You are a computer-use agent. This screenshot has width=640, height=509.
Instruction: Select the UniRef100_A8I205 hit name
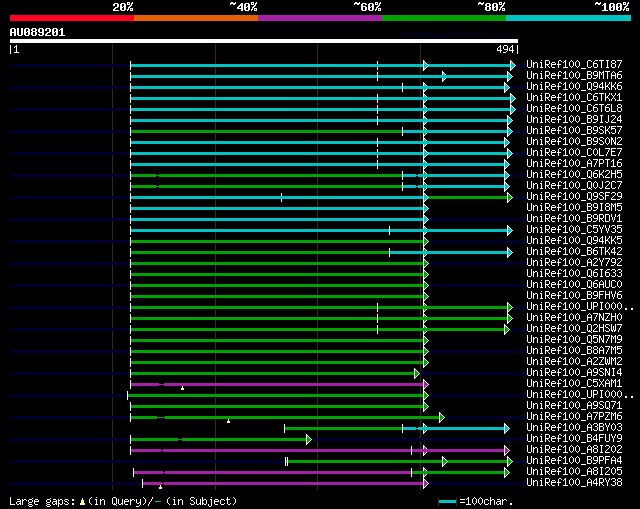574,472
